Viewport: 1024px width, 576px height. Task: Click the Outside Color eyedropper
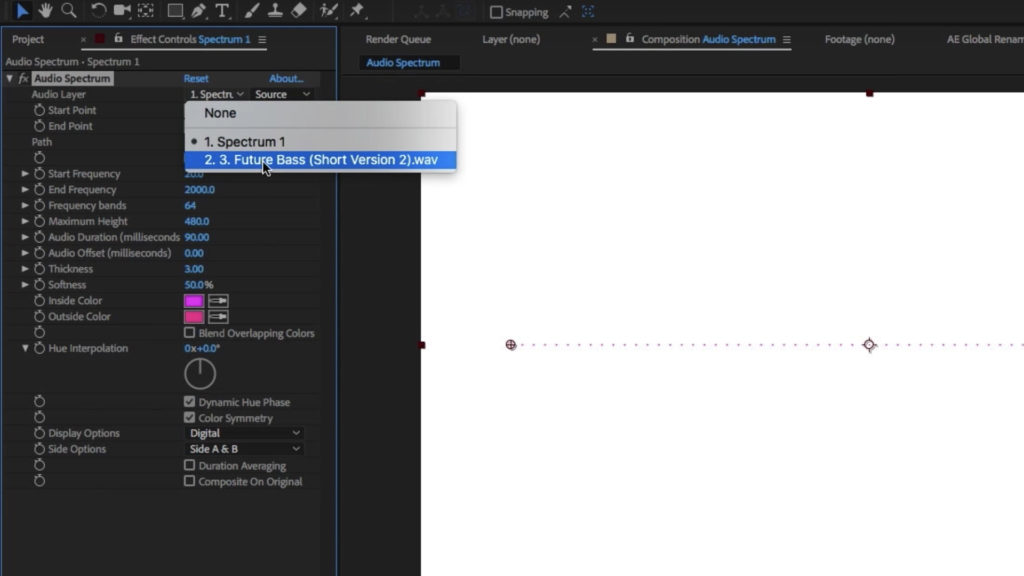(x=218, y=317)
